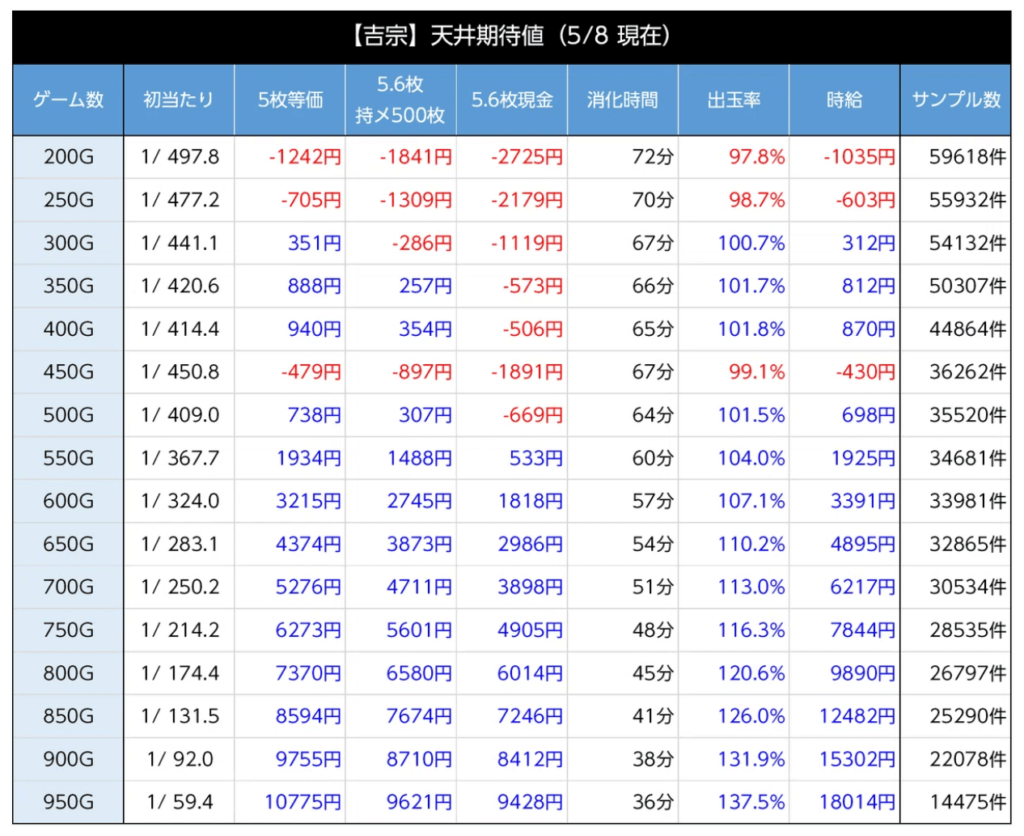
Task: Click the 120.6% payout rate cell
Action: pyautogui.click(x=751, y=673)
